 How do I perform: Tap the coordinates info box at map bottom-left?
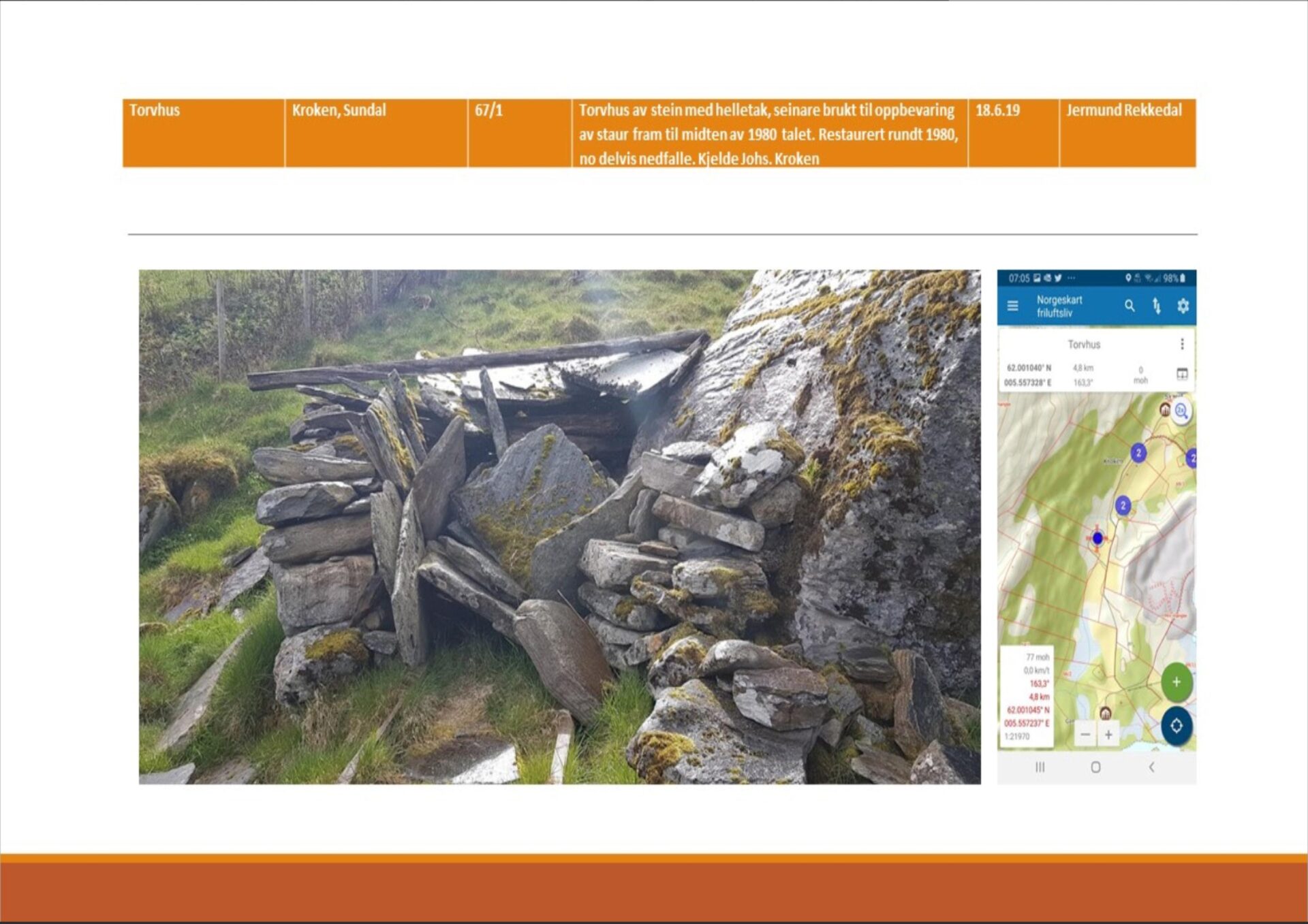[1027, 696]
